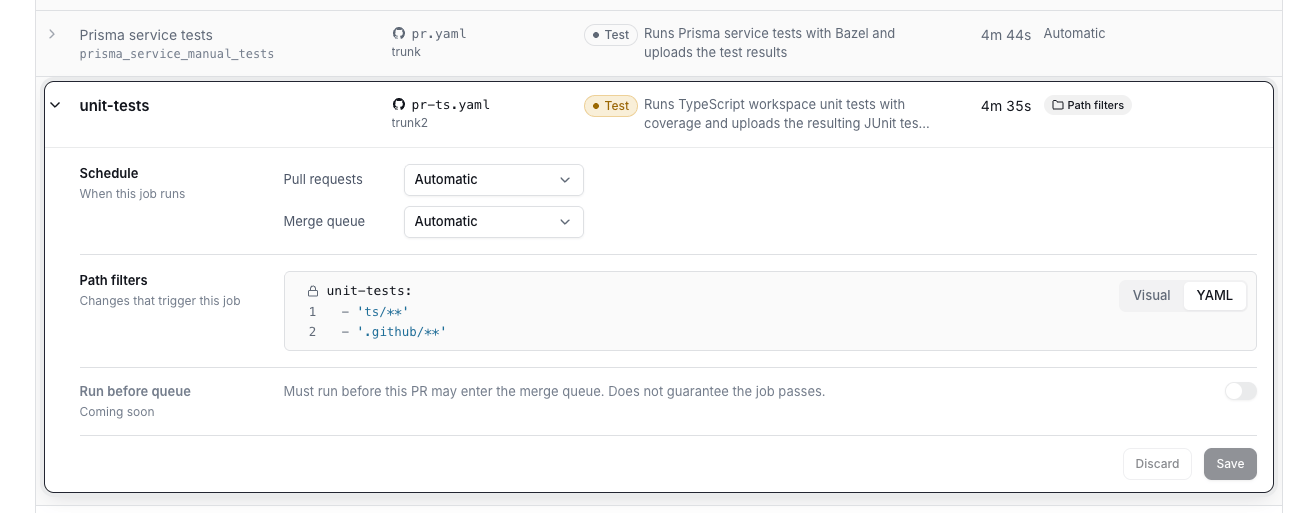Select the Prisma service tests title
This screenshot has height=513, width=1303.
146,35
